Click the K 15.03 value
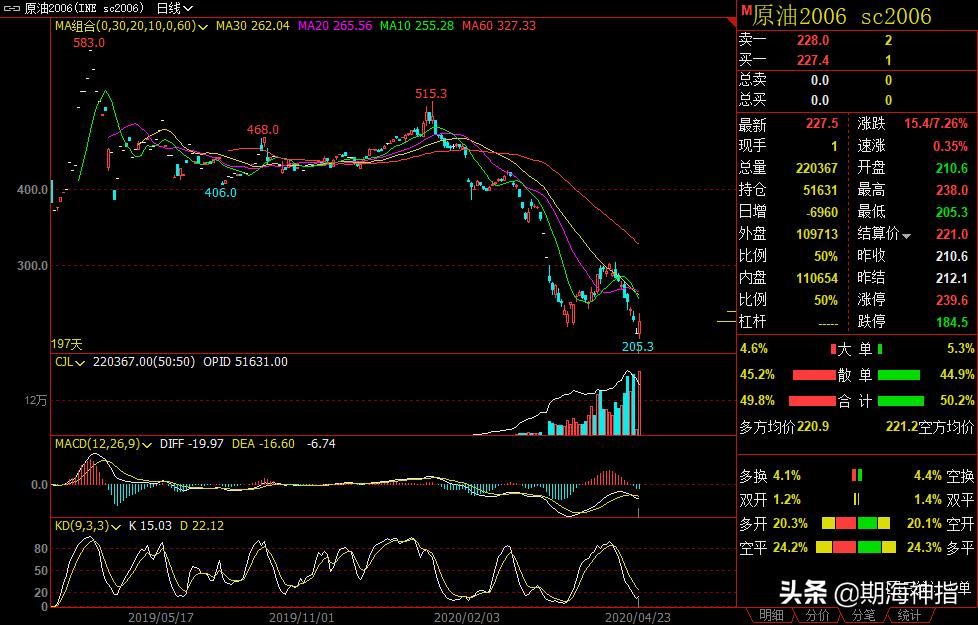978x625 pixels. (x=150, y=526)
